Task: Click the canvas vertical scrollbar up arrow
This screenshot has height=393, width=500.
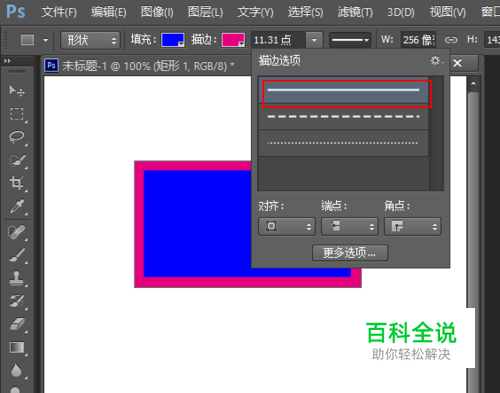Action: [473, 83]
